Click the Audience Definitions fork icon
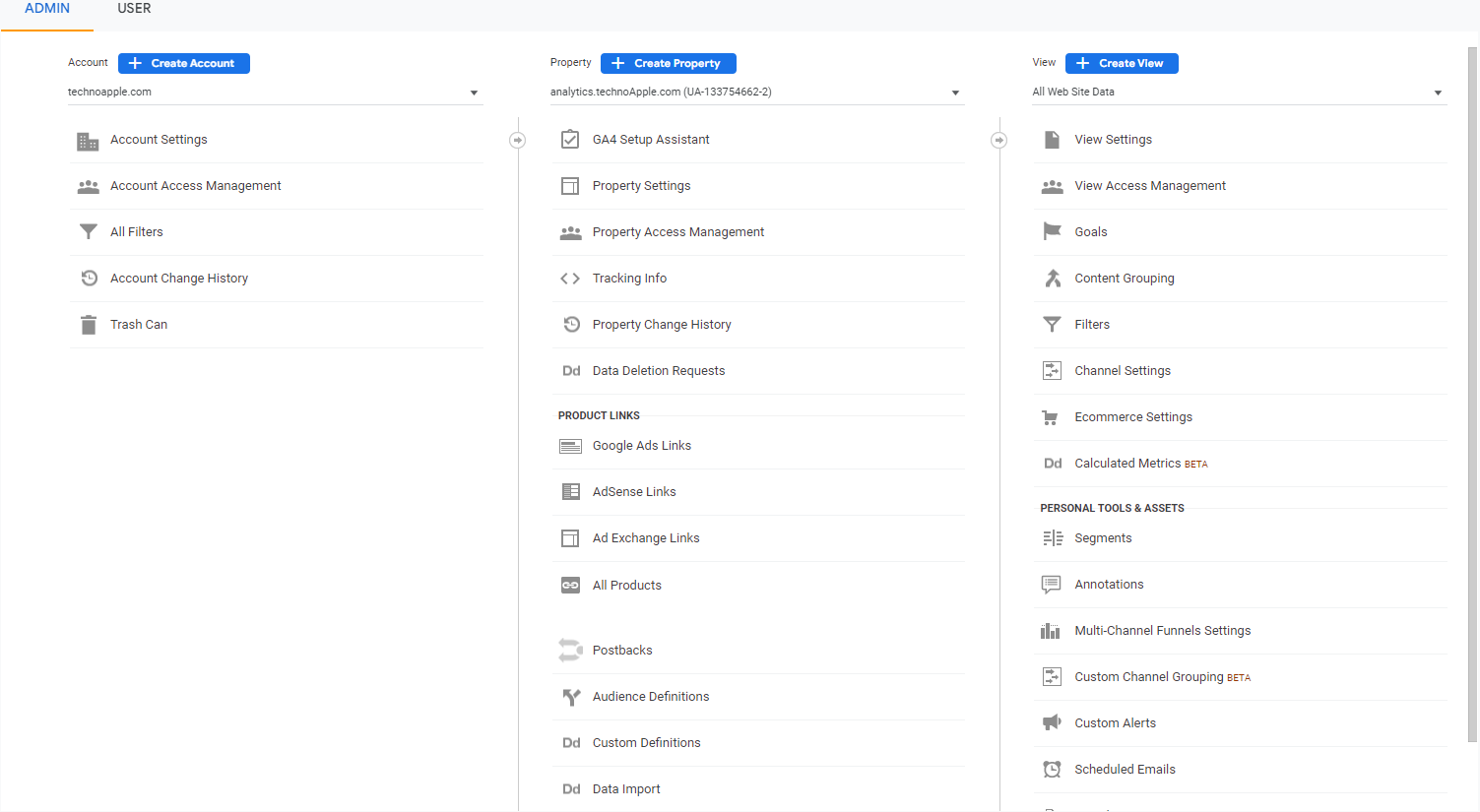The image size is (1480, 812). (x=570, y=697)
